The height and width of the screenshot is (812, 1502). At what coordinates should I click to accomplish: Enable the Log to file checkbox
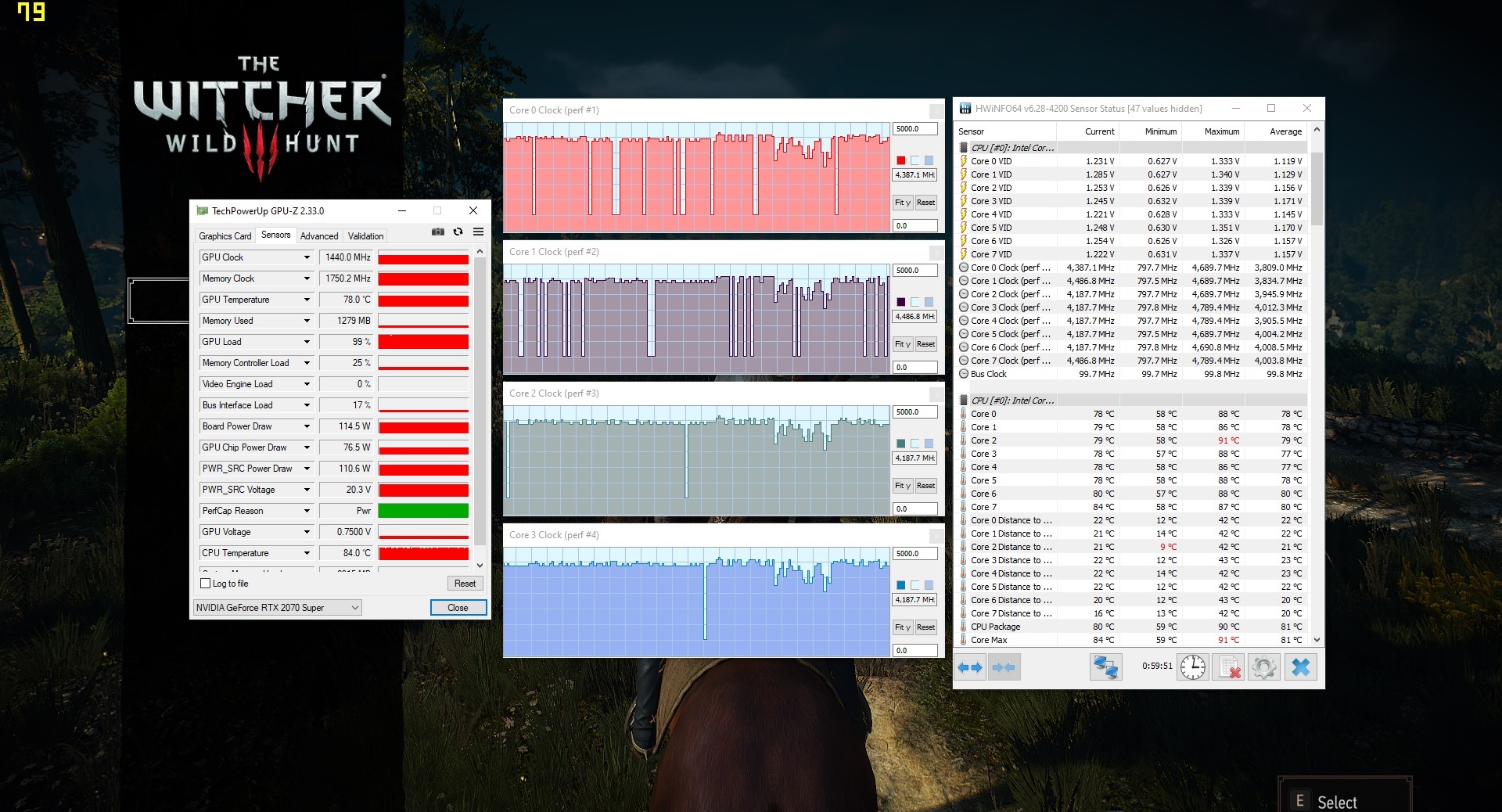[x=206, y=584]
